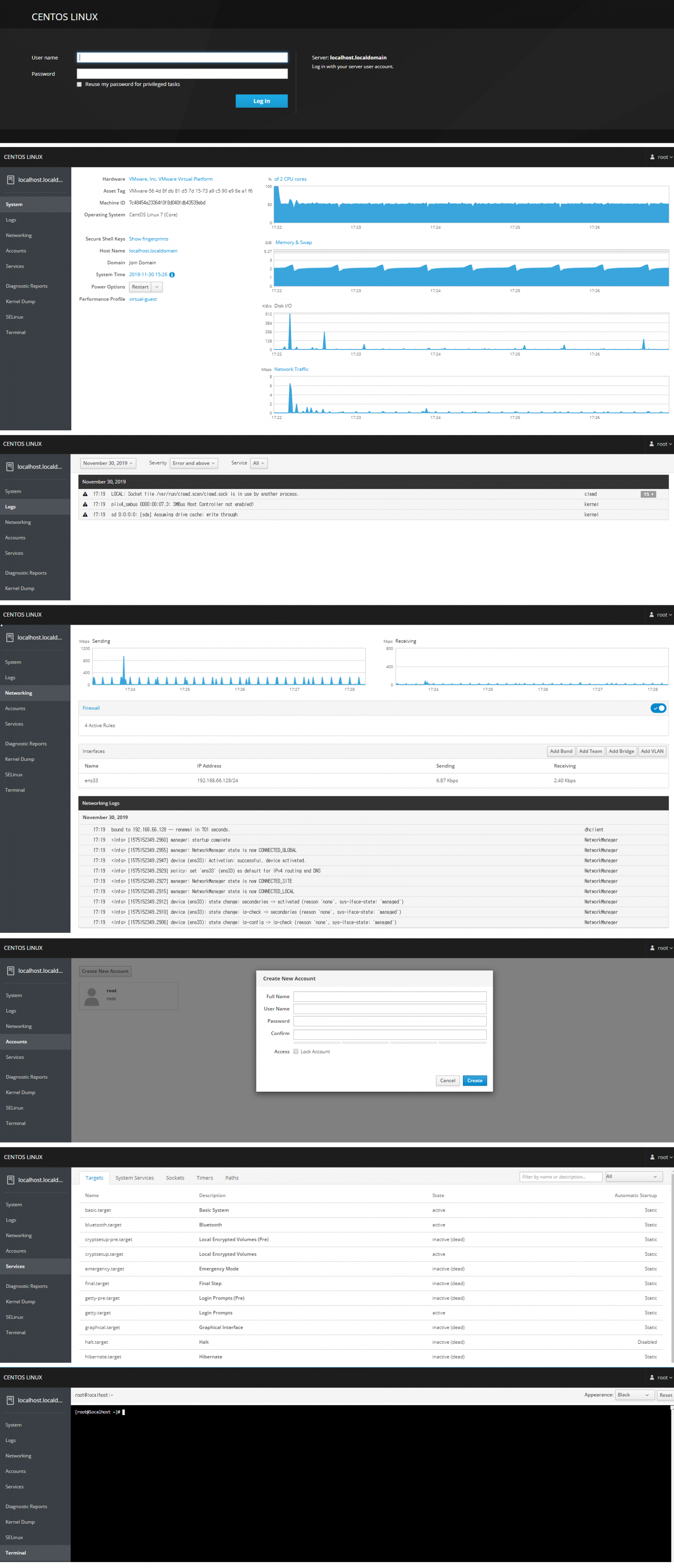The width and height of the screenshot is (674, 1568).
Task: Turn off the Firewall toggle switch
Action: tap(658, 708)
